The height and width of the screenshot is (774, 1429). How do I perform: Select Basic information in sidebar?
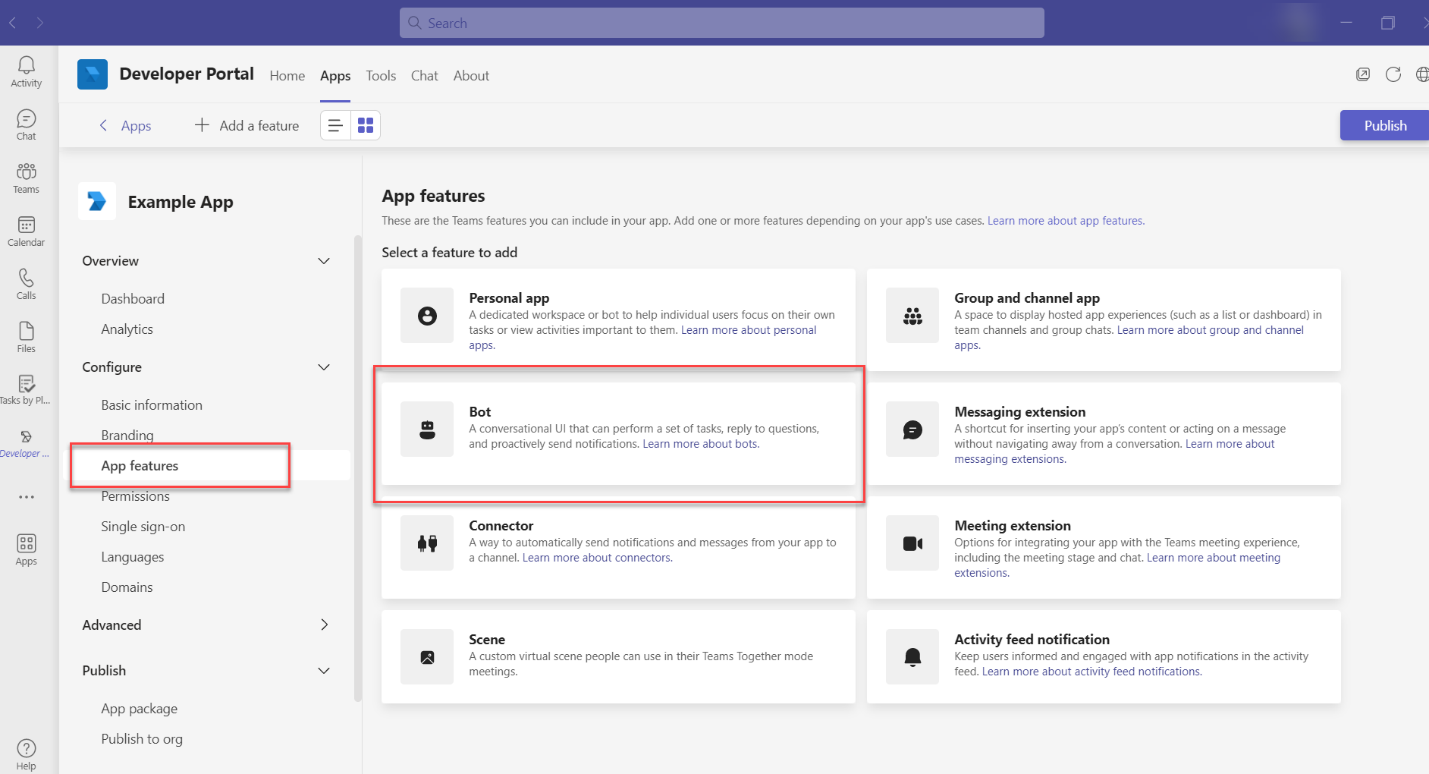[x=152, y=405]
